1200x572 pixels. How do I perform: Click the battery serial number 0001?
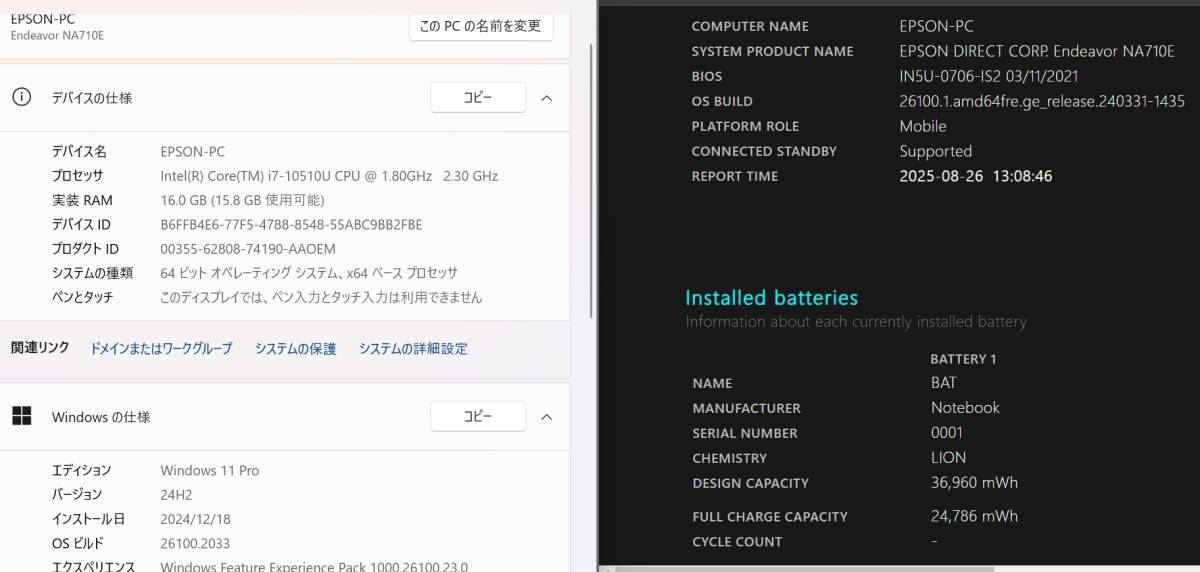click(946, 432)
